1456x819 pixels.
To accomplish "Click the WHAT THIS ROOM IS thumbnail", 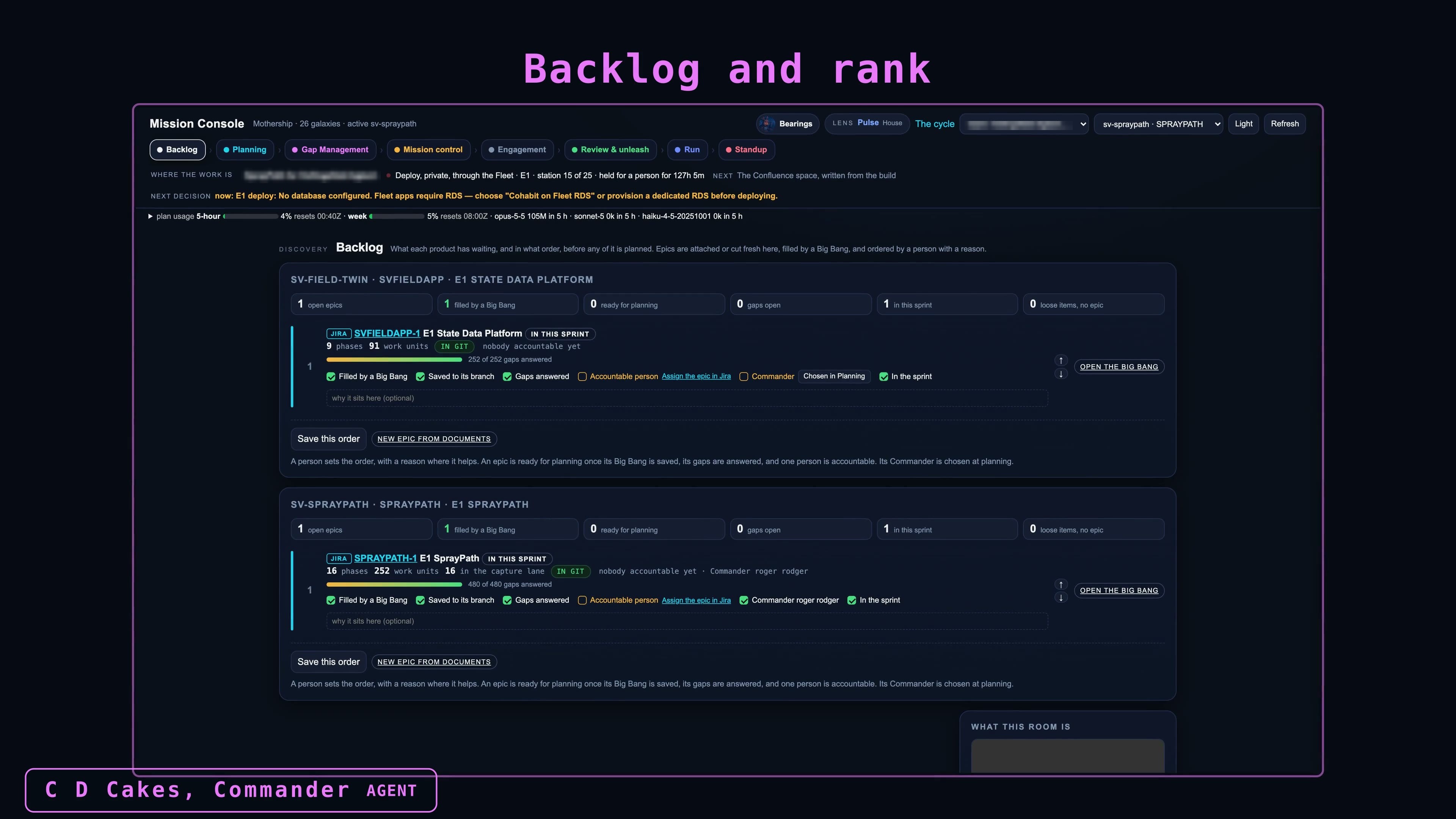I will (1068, 756).
